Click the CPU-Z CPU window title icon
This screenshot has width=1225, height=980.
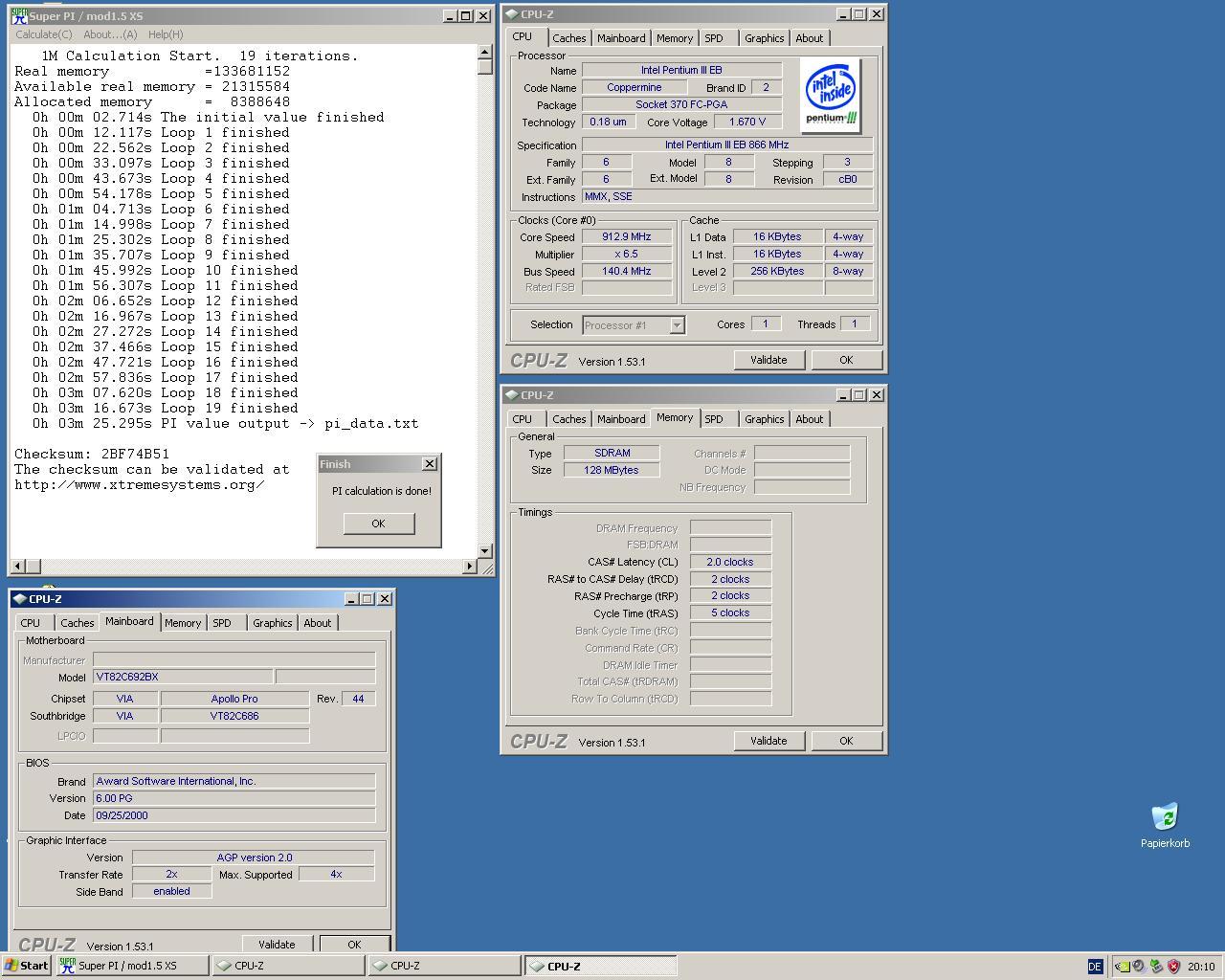[x=512, y=14]
